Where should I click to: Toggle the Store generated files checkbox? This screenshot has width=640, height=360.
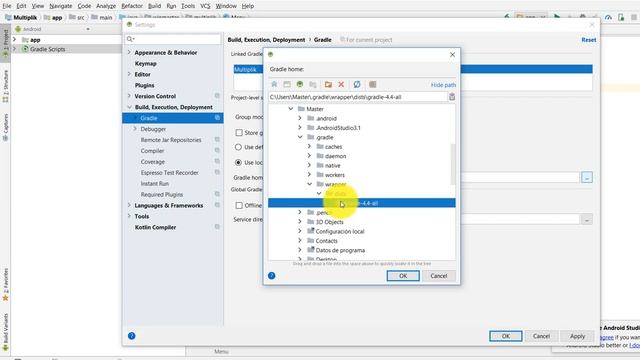pos(239,133)
